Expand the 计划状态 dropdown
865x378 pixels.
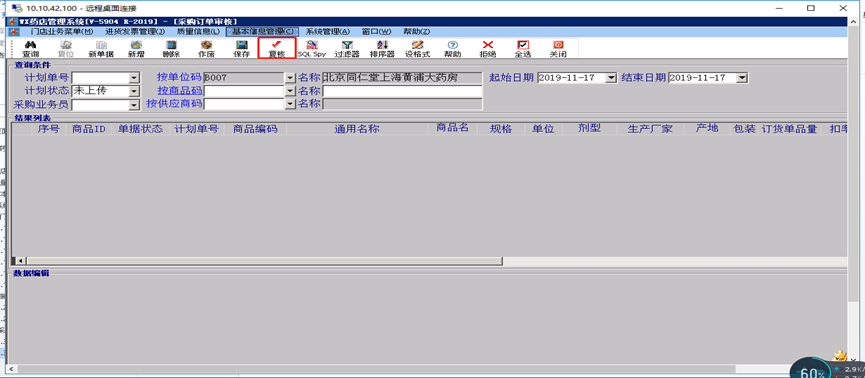point(134,91)
